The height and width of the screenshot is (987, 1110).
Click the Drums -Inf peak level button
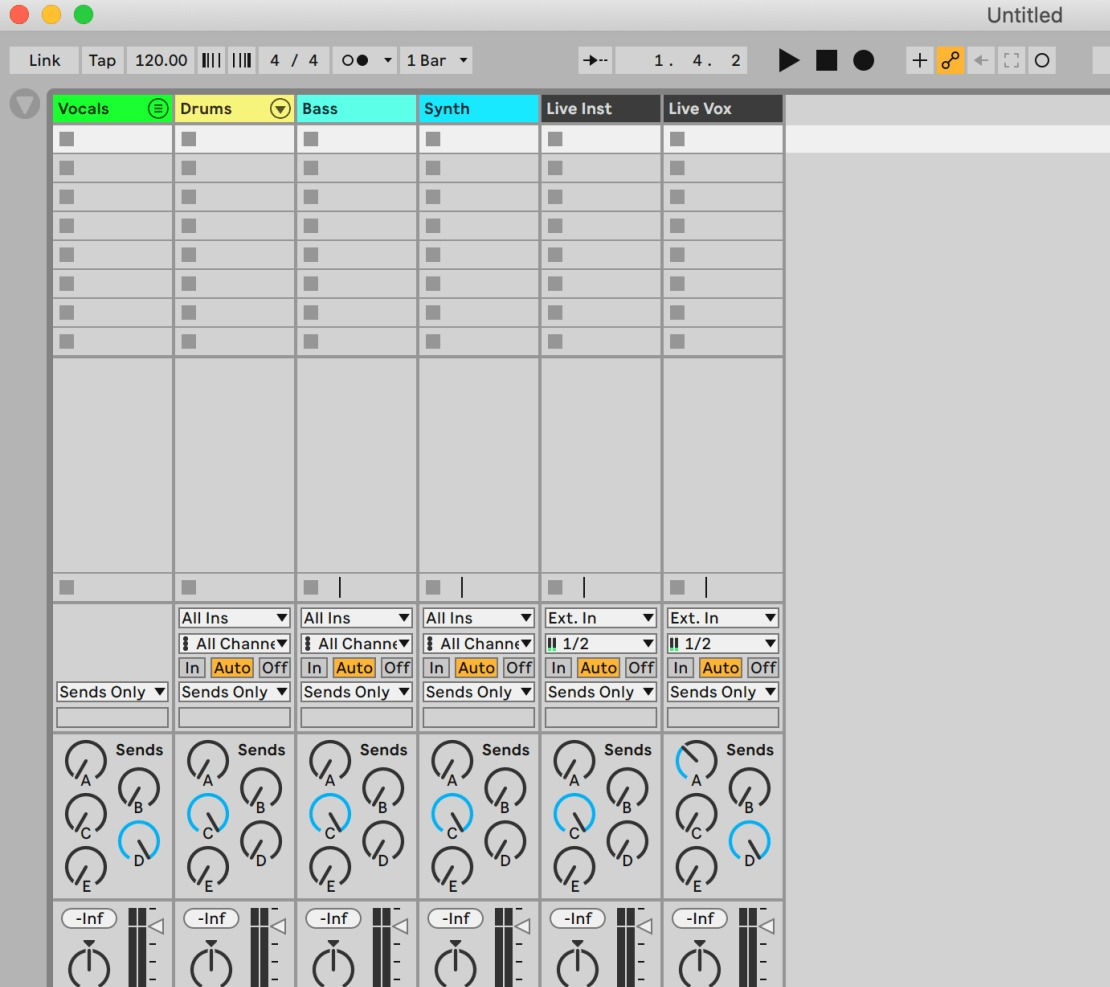[x=211, y=918]
